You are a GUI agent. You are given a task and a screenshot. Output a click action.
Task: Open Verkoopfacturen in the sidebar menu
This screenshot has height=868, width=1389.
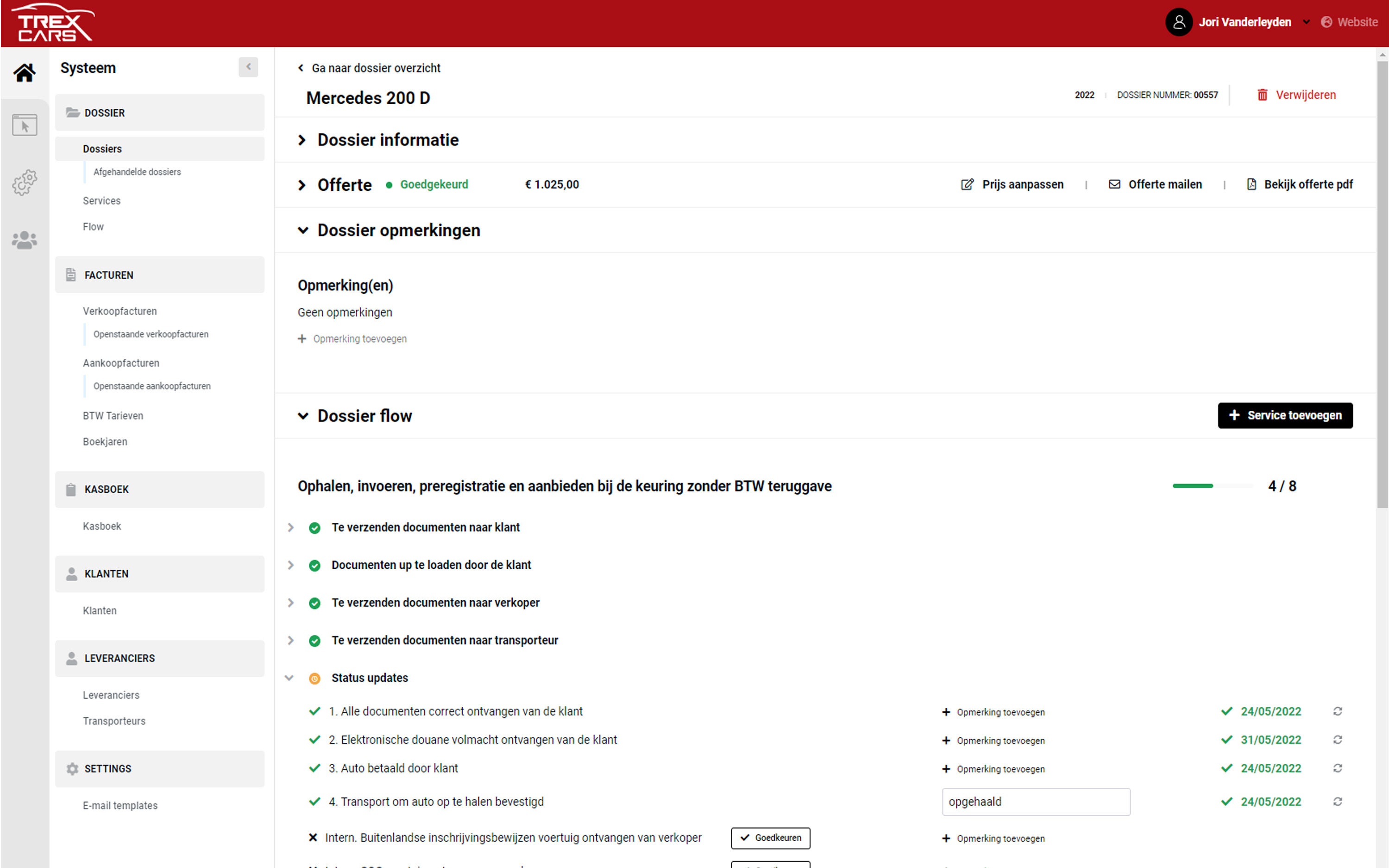[119, 311]
